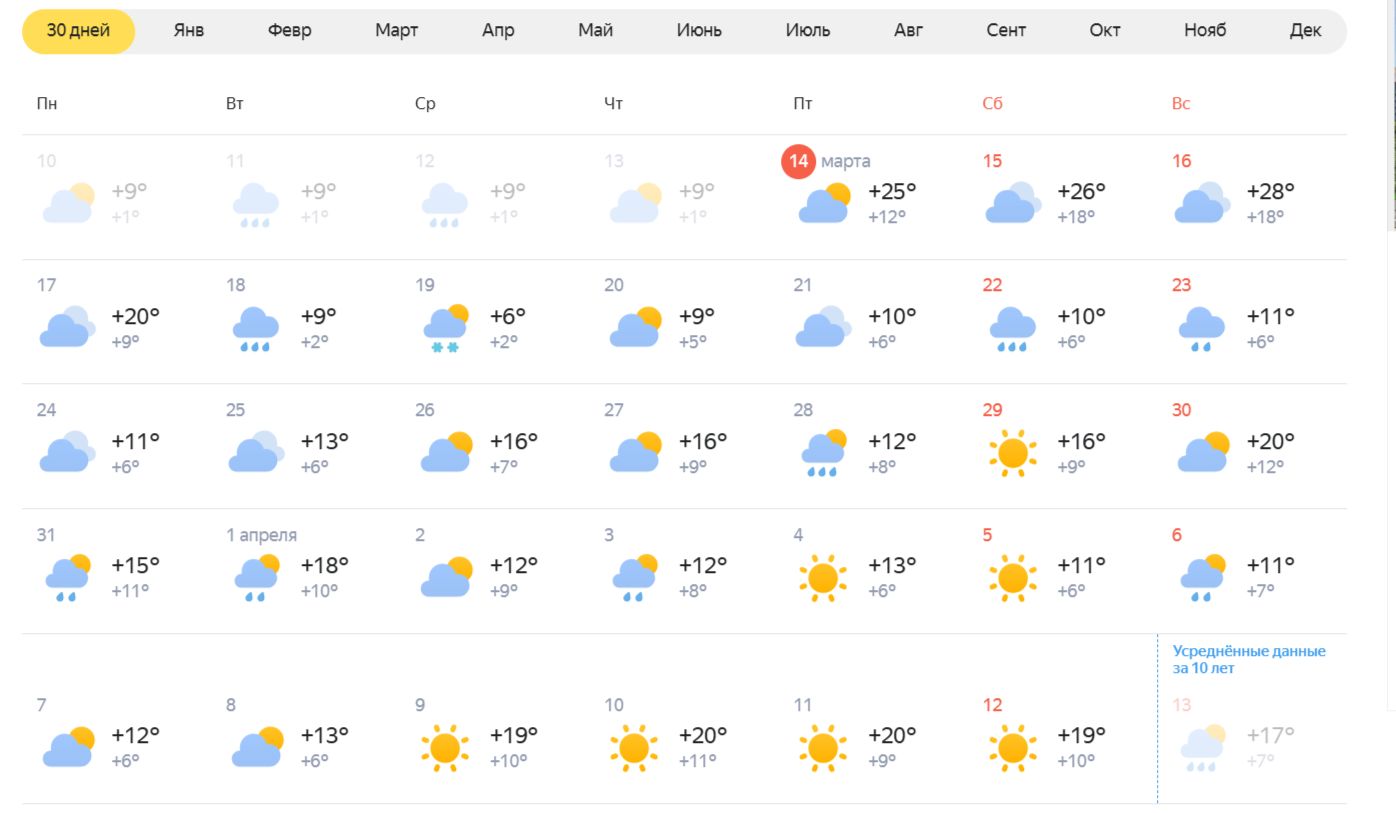Click the sun icon on April 9

coord(444,747)
